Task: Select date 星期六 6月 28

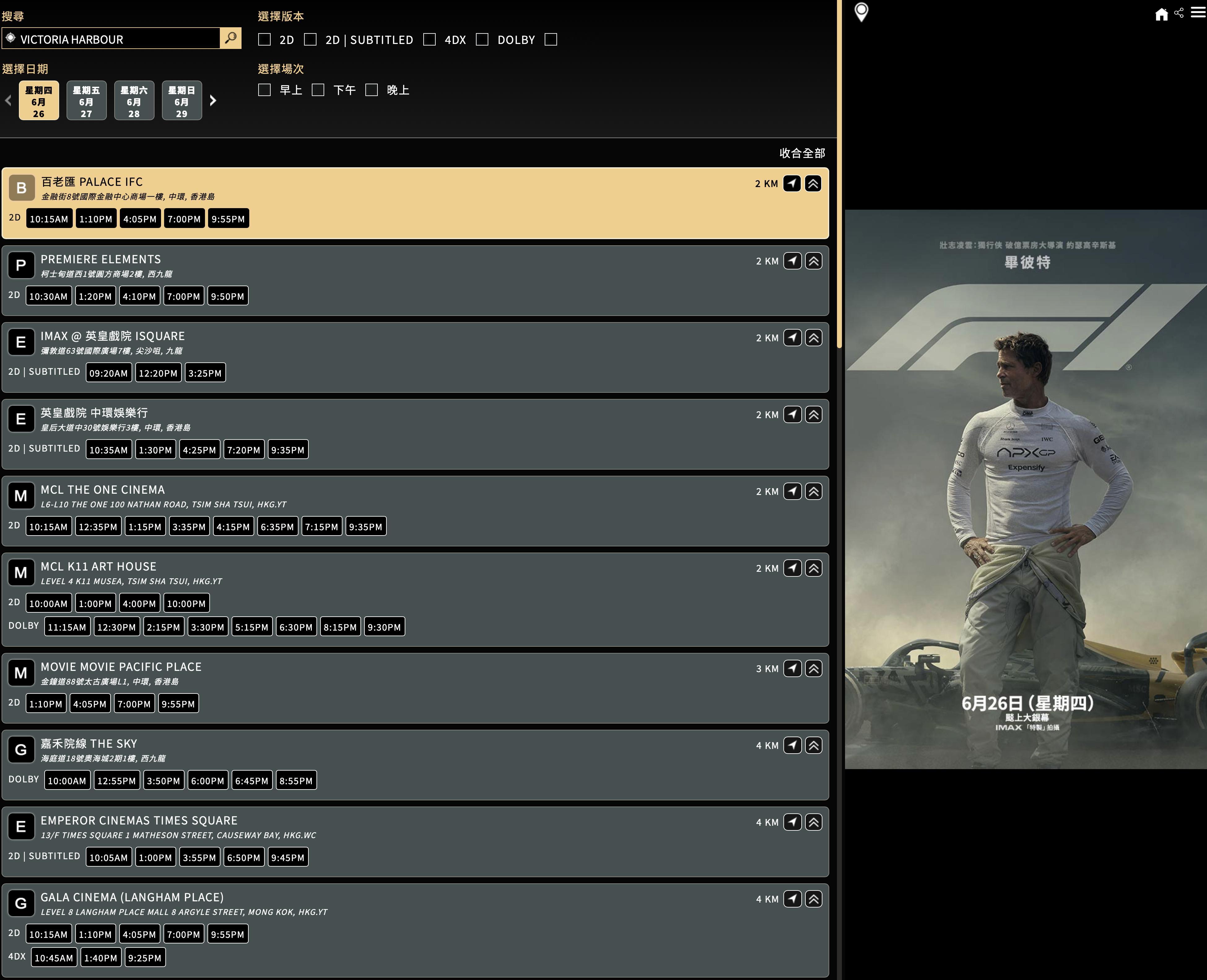Action: (x=134, y=100)
